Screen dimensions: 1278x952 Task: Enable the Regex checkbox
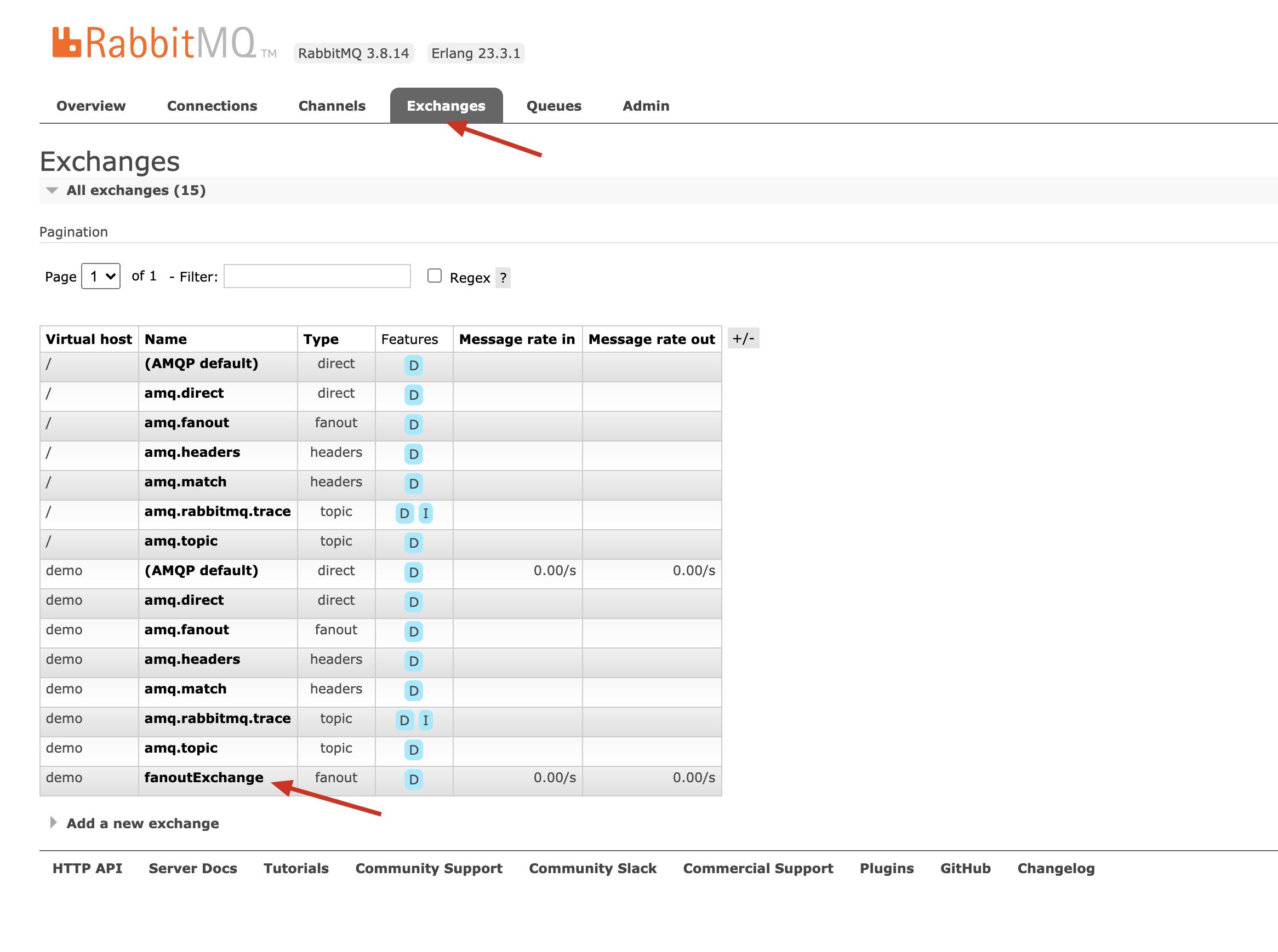click(x=434, y=276)
